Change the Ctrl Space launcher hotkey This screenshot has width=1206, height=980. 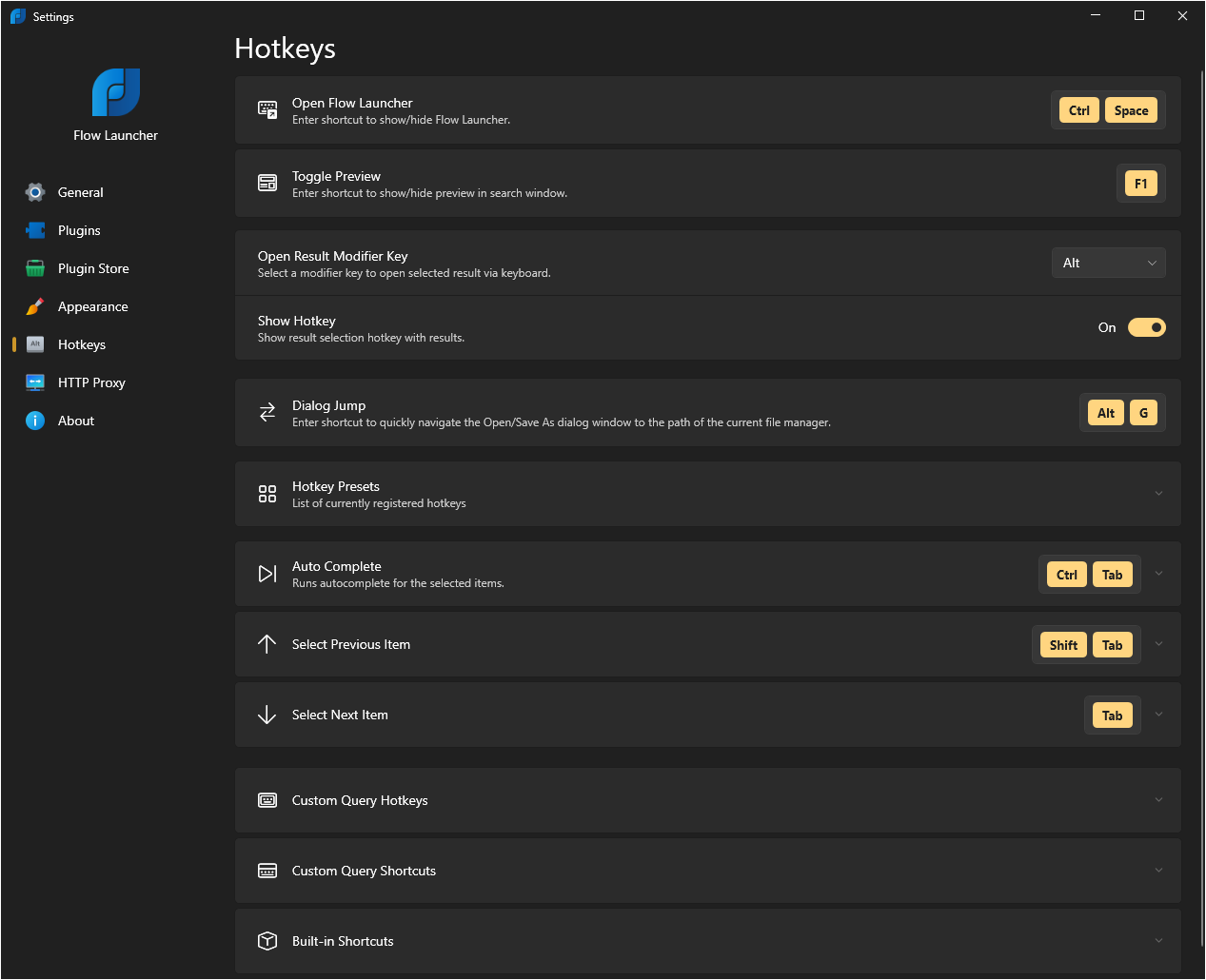(1108, 110)
